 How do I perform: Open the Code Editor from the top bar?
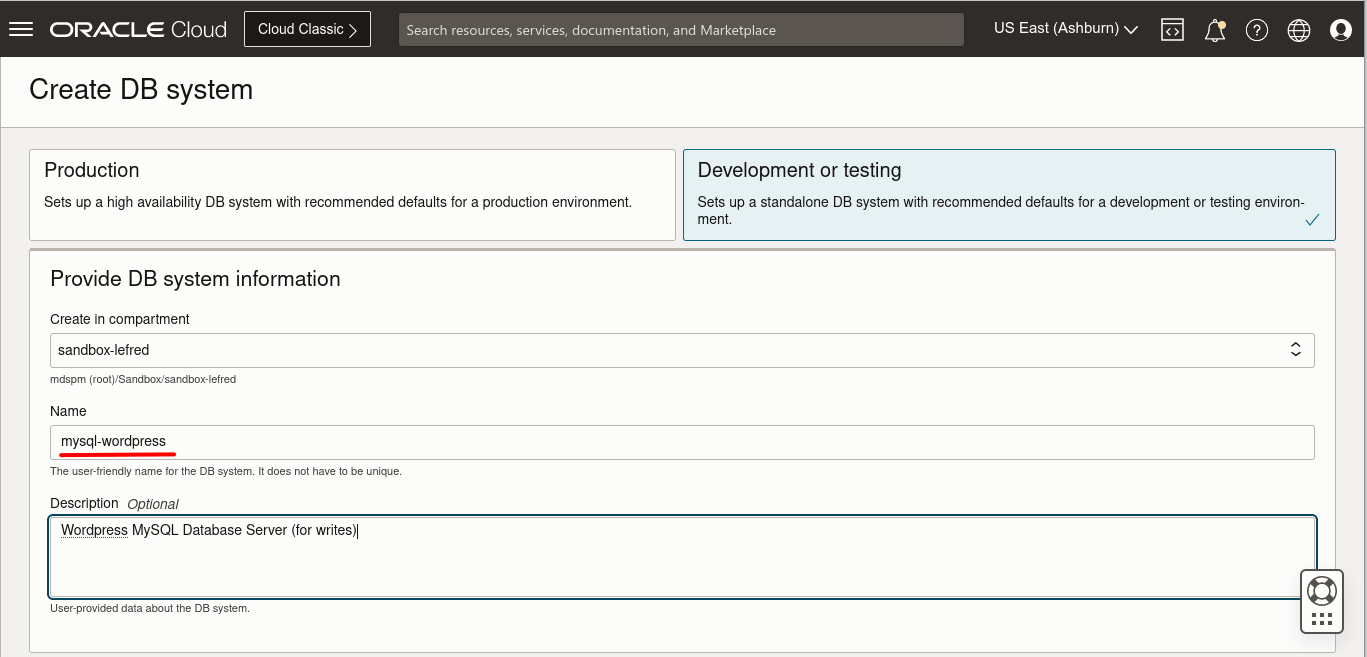coord(1171,29)
